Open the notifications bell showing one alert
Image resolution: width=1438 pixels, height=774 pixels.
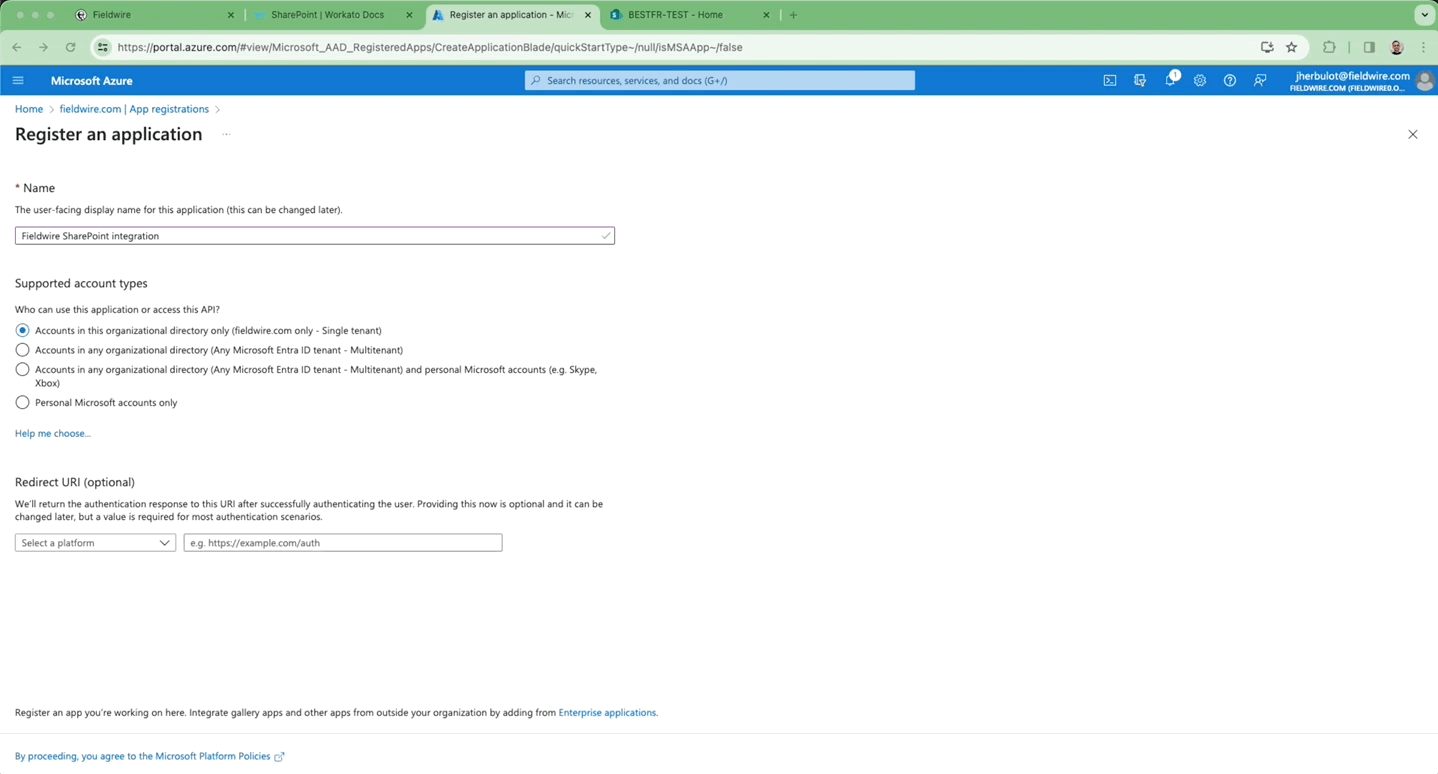1169,80
